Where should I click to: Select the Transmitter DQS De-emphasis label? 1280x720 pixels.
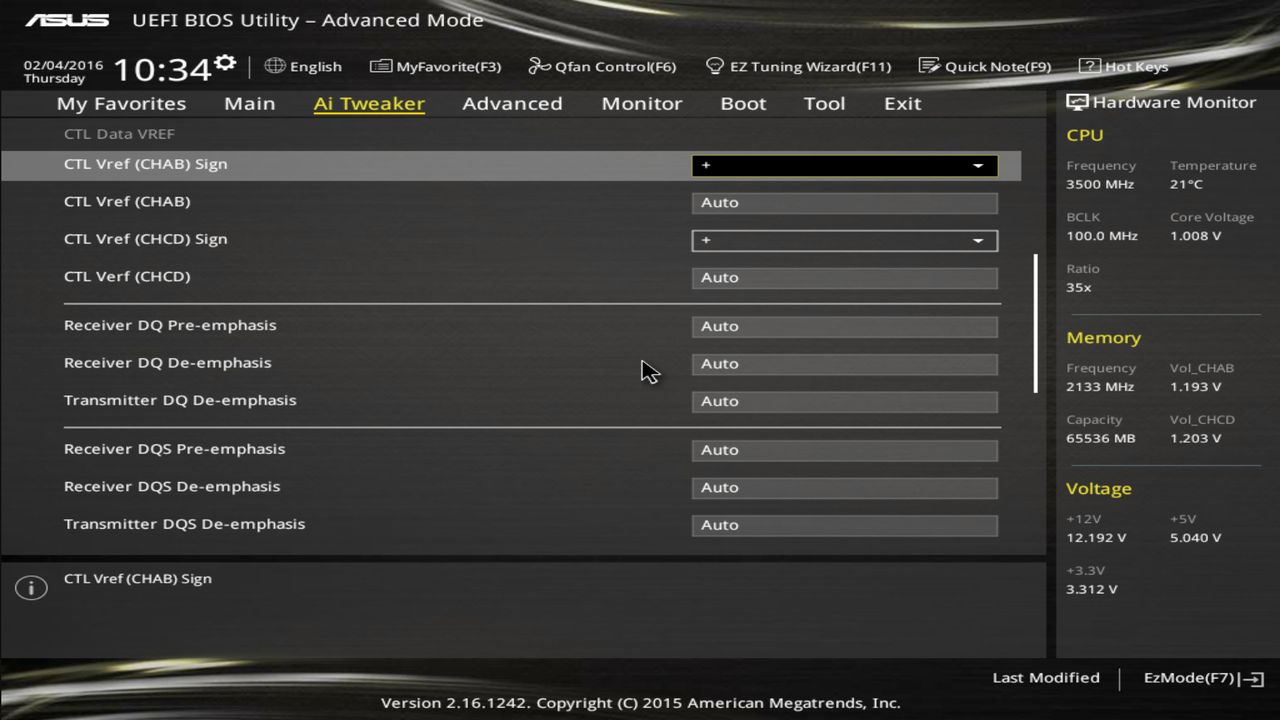[185, 524]
